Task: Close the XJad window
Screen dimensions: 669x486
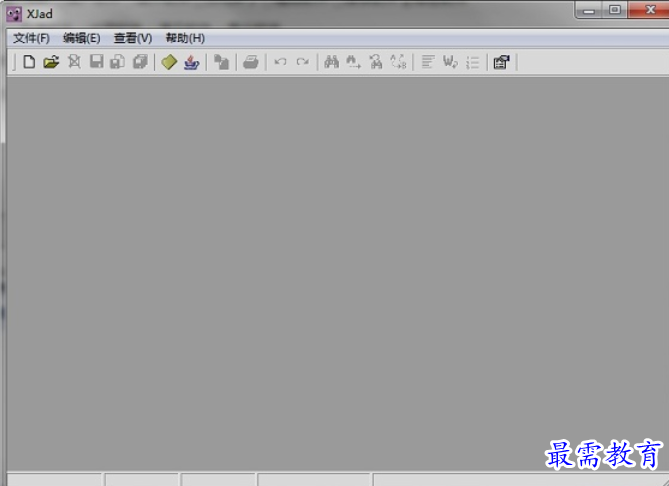Action: [649, 10]
